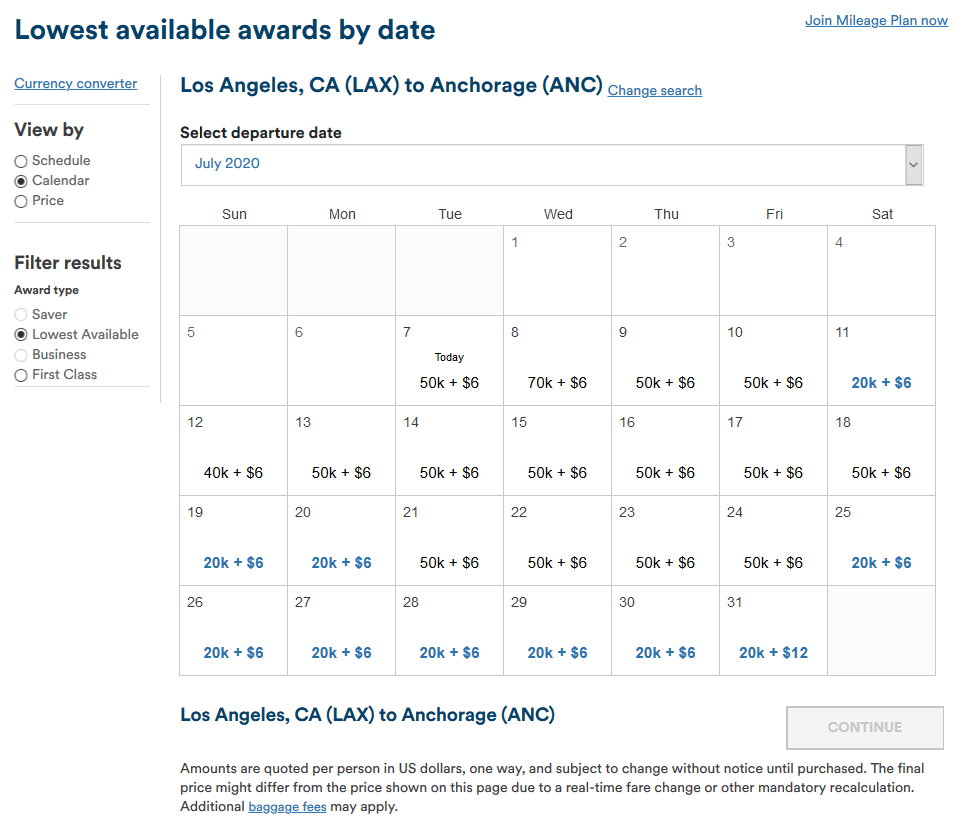Choose the First Class award type

(x=21, y=375)
